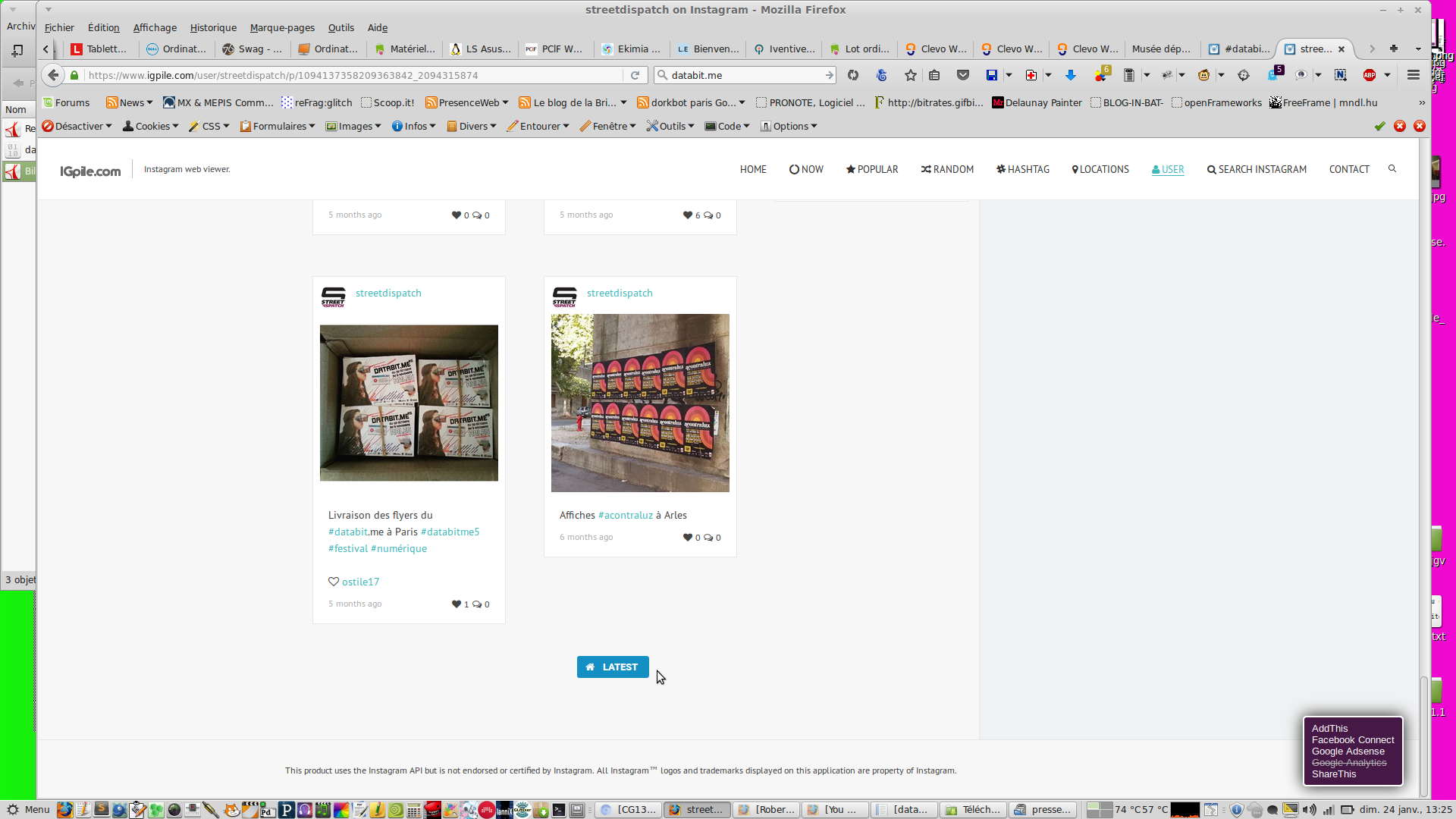Screen dimensions: 1456x819
Task: Open the Firefox hamburger menu
Action: [x=1413, y=75]
